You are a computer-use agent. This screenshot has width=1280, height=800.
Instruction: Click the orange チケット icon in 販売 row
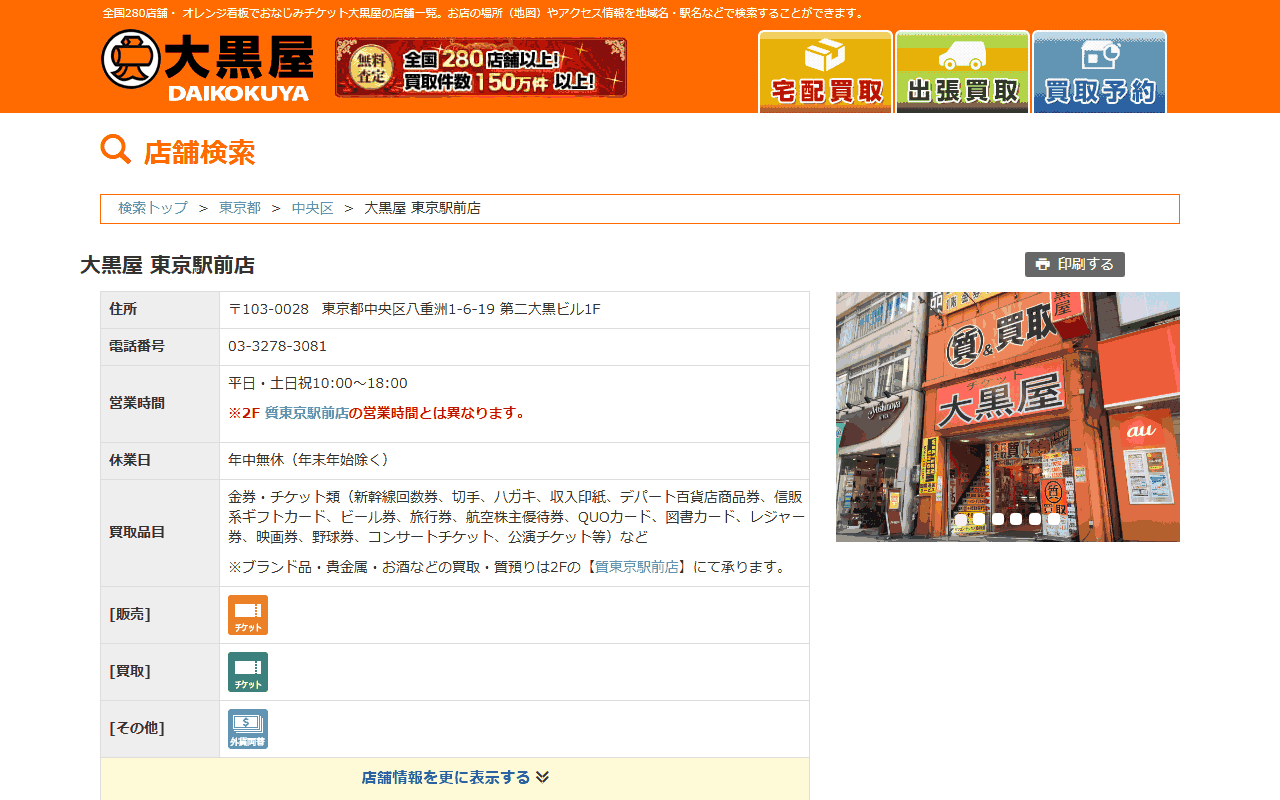pos(248,615)
